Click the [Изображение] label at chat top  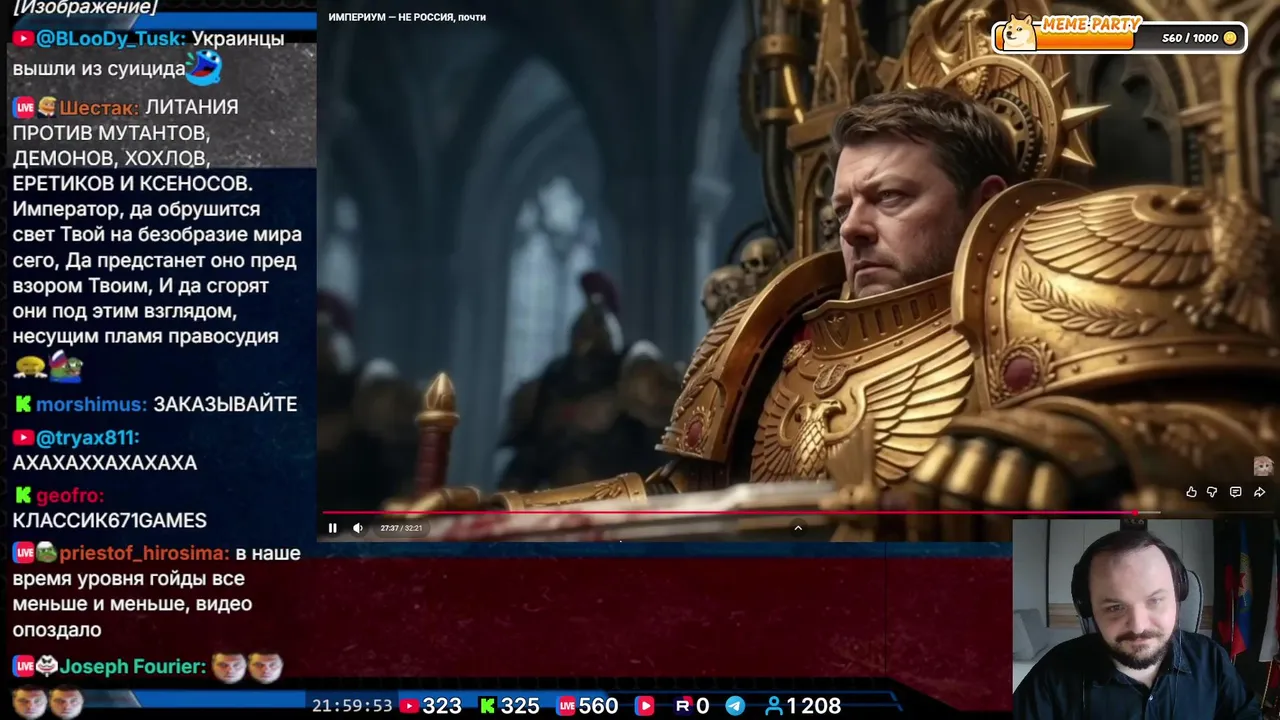pyautogui.click(x=86, y=8)
